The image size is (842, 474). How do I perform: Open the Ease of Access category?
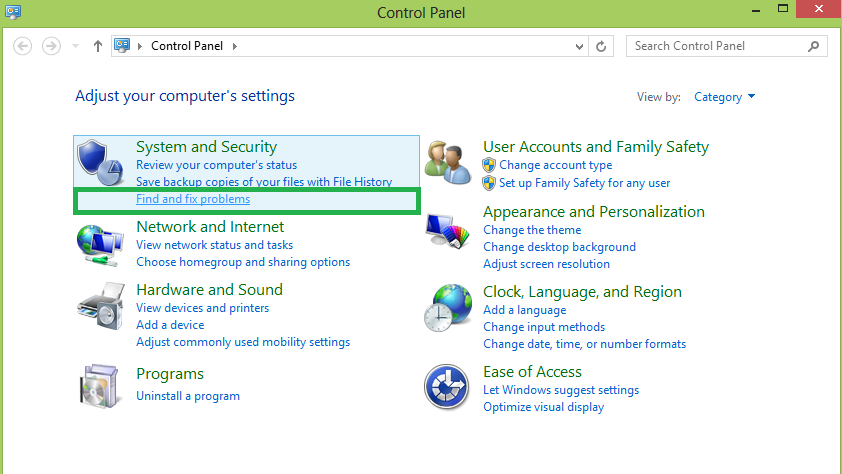(x=532, y=371)
